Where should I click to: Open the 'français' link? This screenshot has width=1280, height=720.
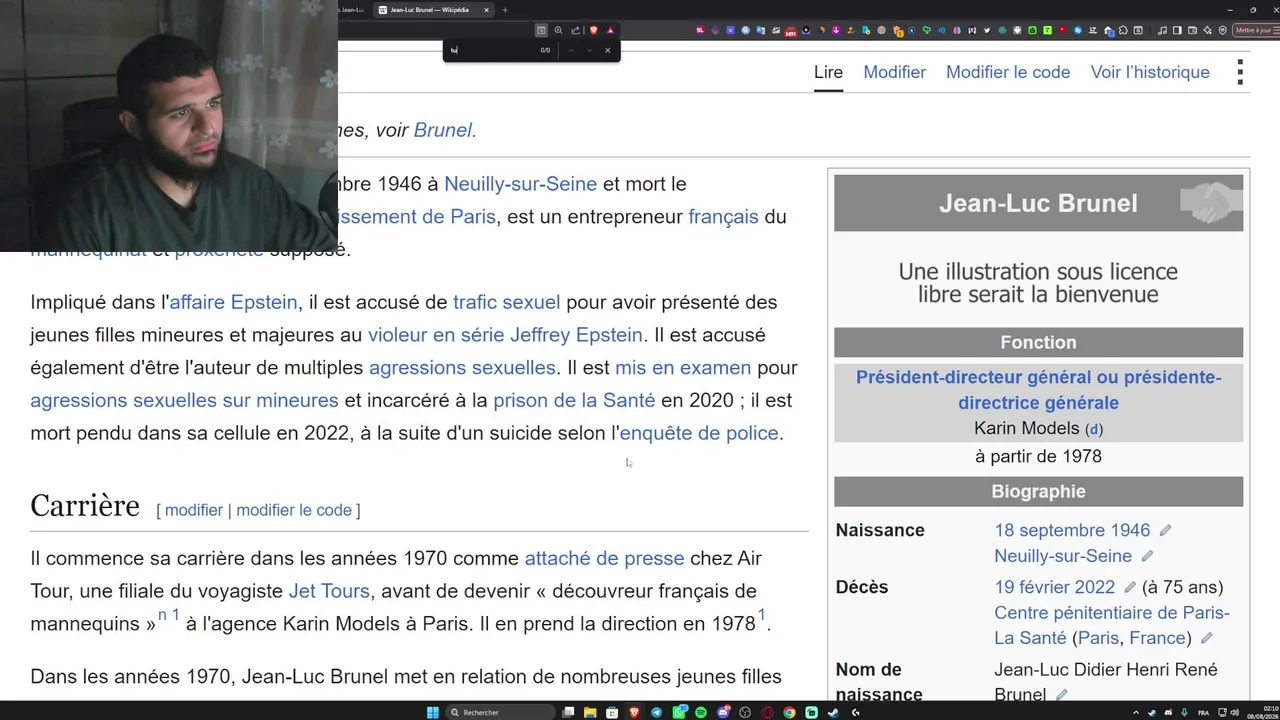point(723,217)
